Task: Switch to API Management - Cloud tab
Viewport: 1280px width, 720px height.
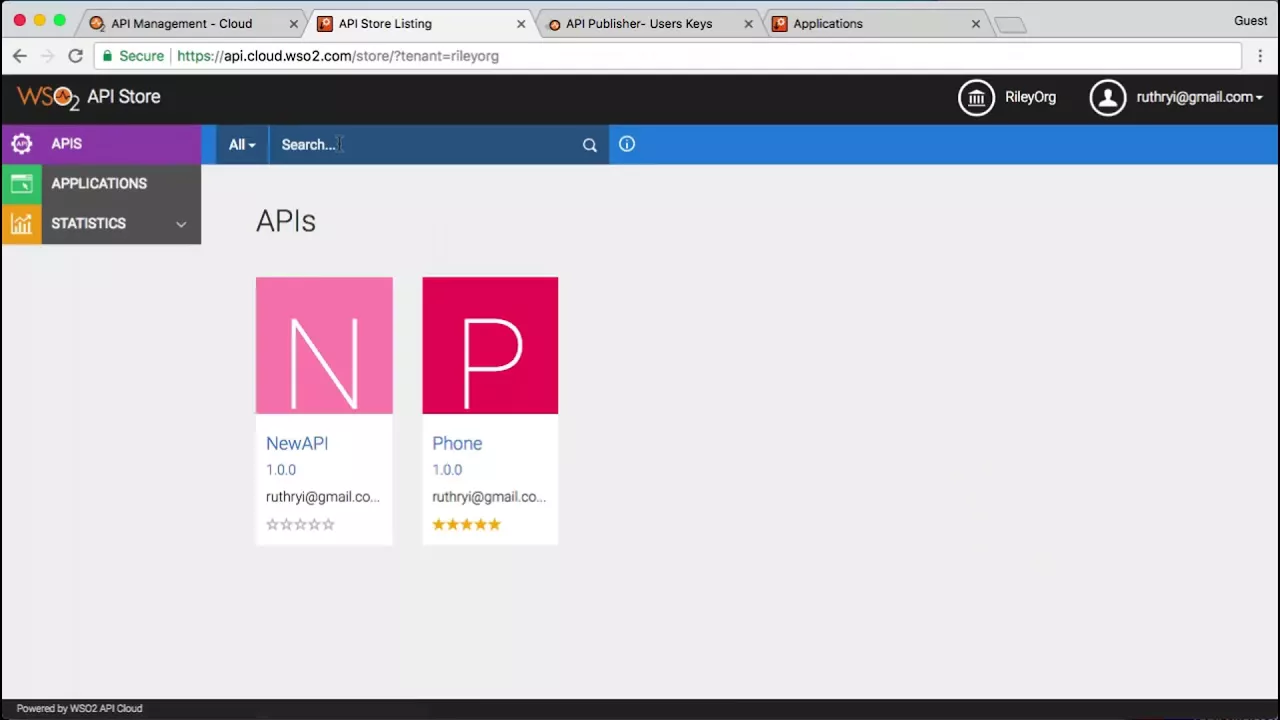Action: 181,23
